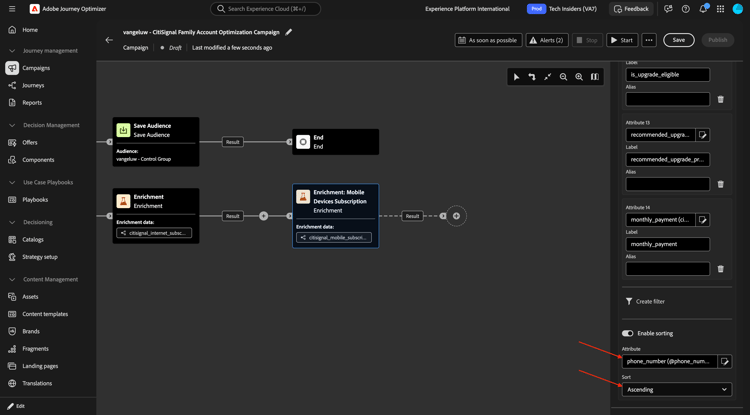Open the Tech Insiders sandbox selector
750x415 pixels.
click(562, 9)
